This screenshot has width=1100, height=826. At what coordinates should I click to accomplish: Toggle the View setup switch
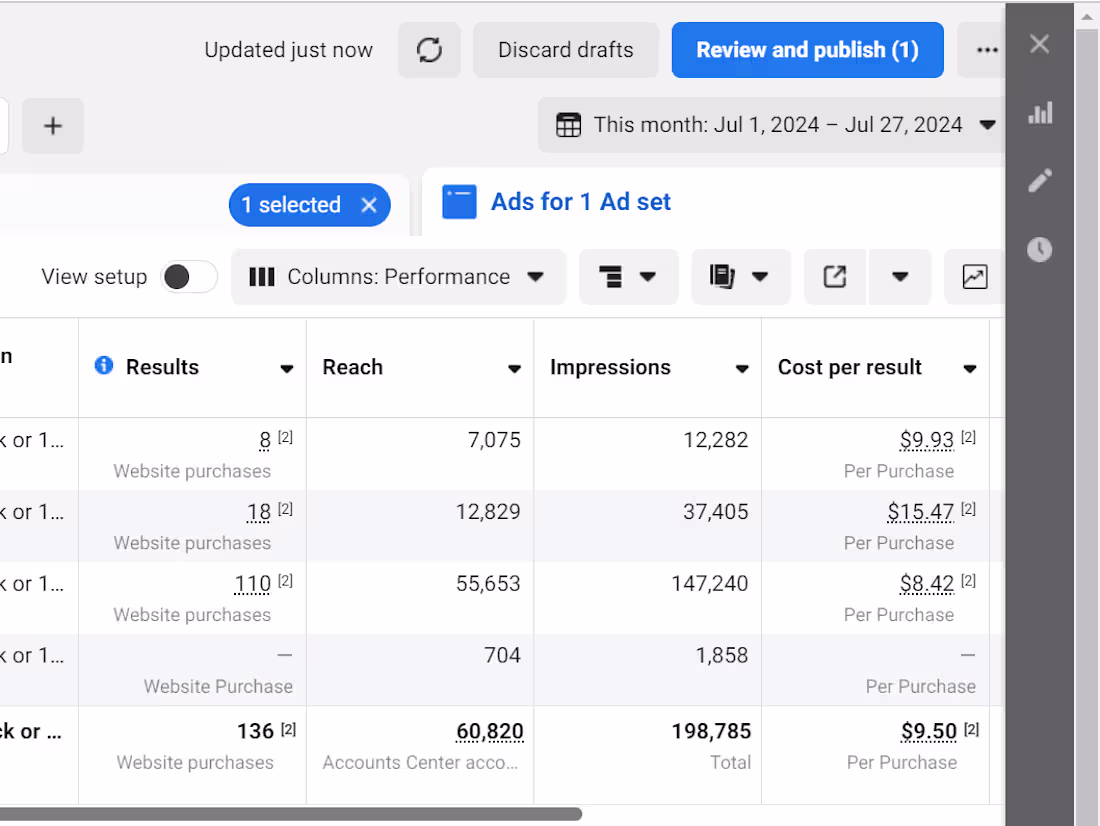[189, 277]
